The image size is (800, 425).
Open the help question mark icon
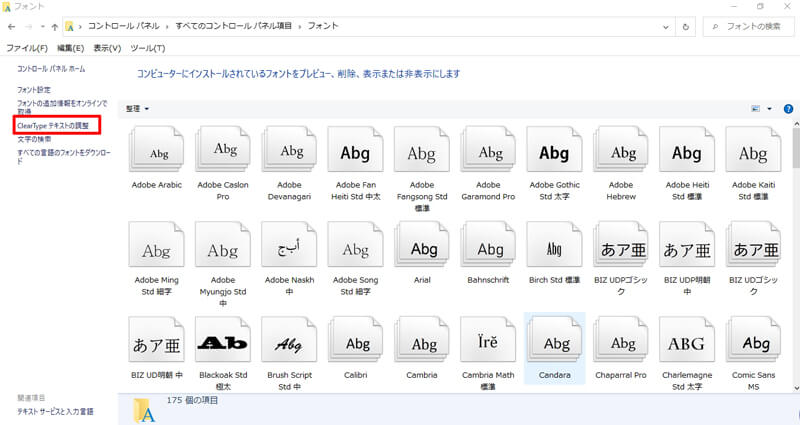[x=788, y=109]
